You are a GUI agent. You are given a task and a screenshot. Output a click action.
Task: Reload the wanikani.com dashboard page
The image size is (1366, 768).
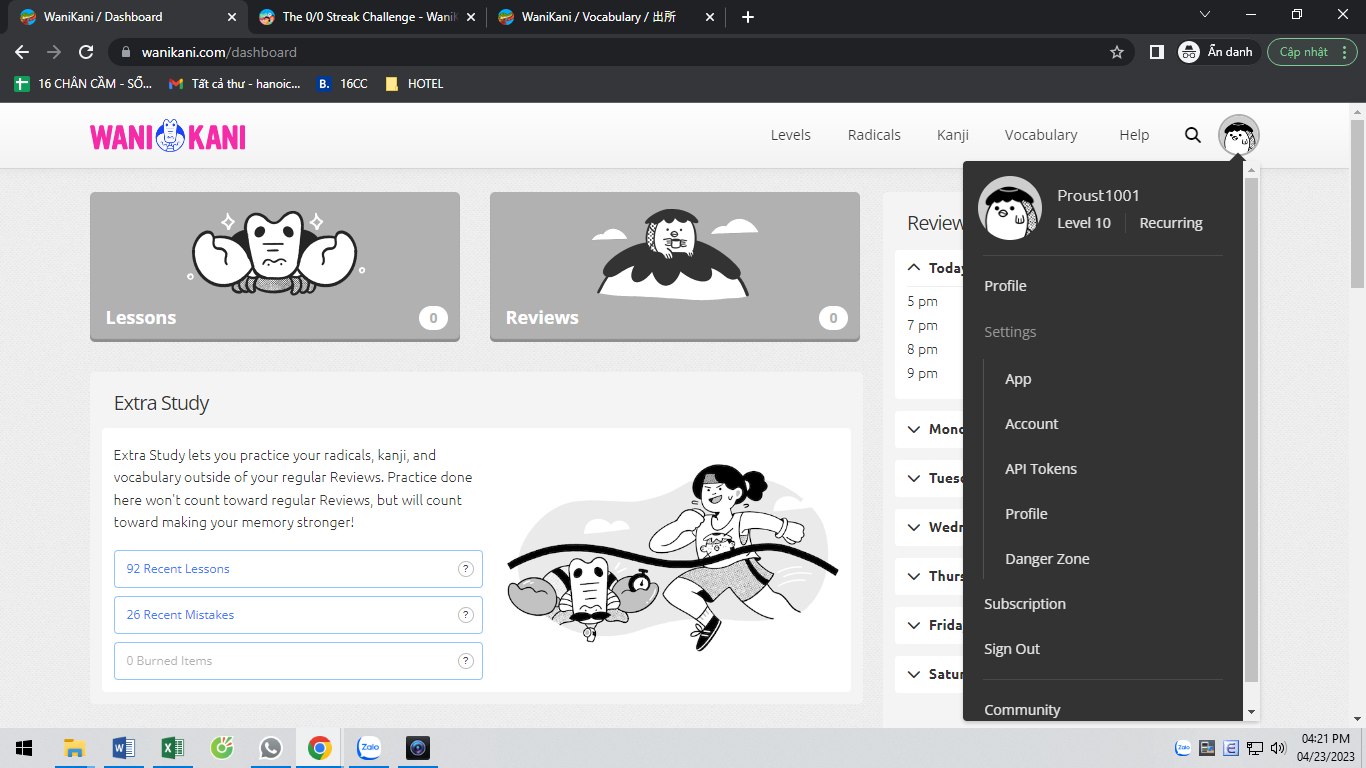[86, 52]
